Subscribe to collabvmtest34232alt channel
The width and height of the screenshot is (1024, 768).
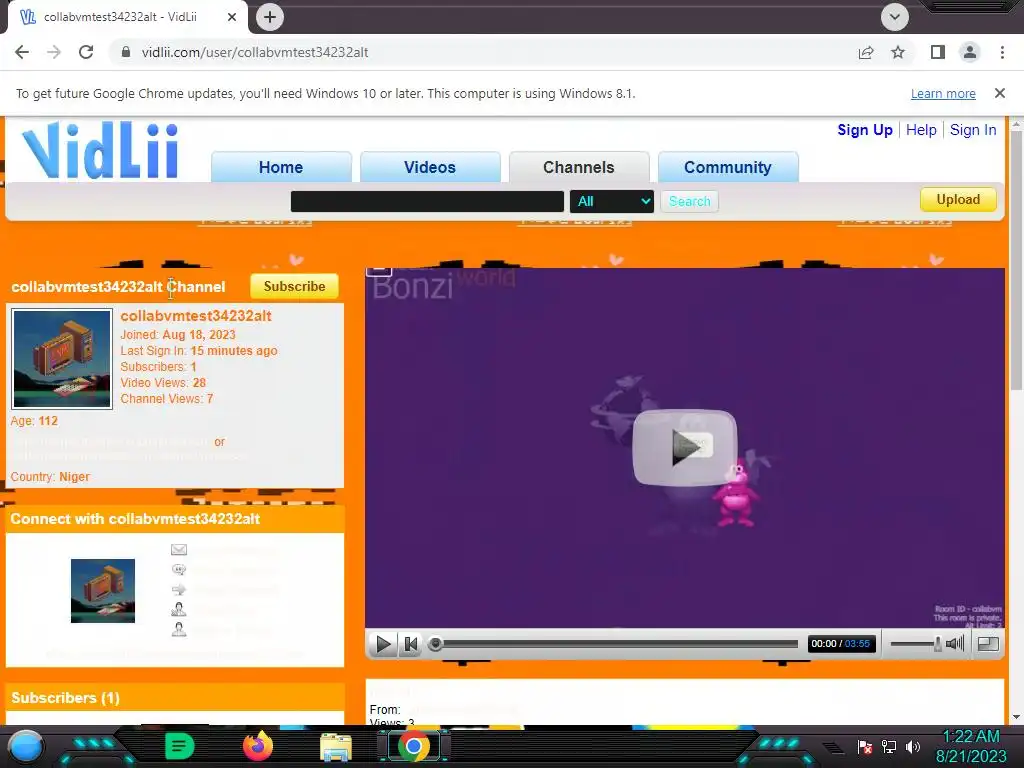[x=294, y=286]
